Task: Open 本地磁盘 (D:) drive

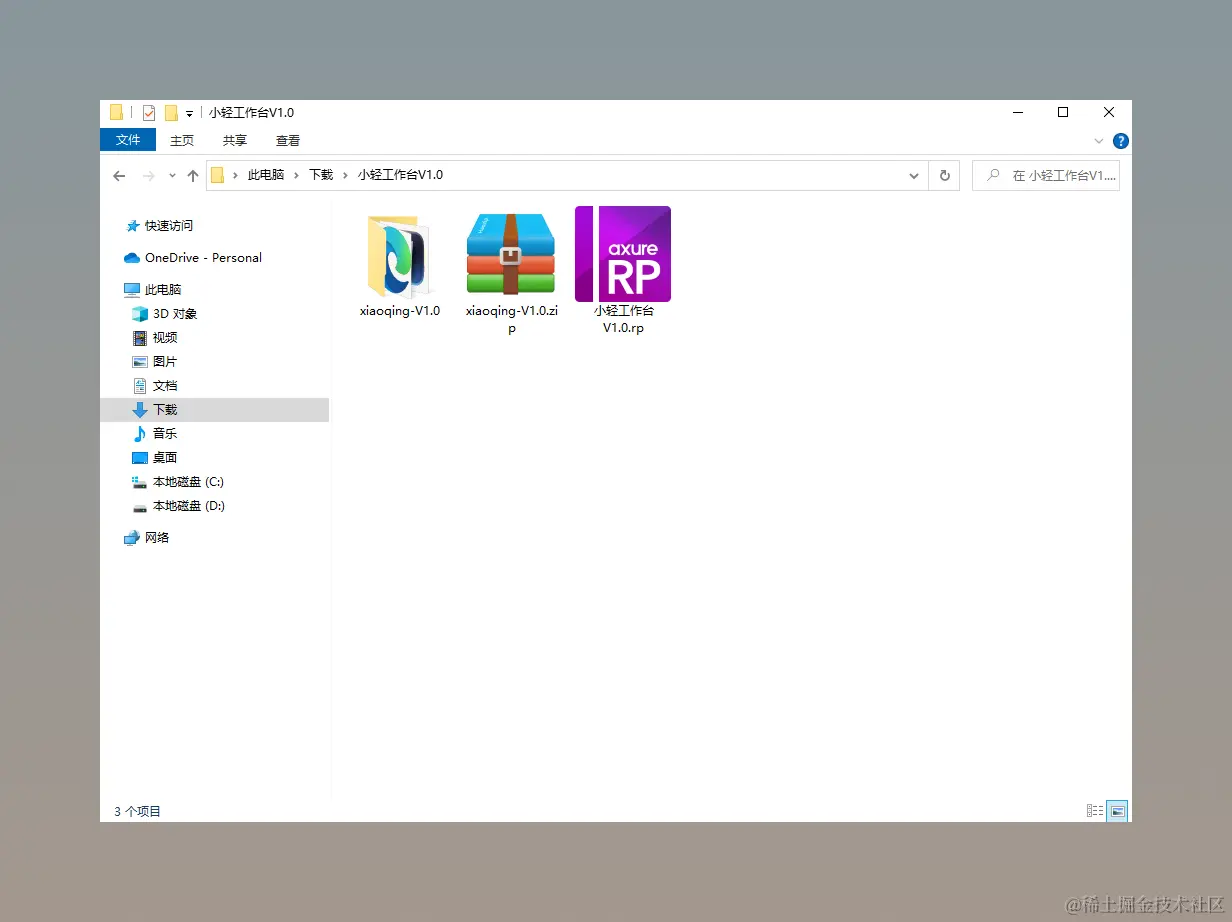Action: (178, 506)
